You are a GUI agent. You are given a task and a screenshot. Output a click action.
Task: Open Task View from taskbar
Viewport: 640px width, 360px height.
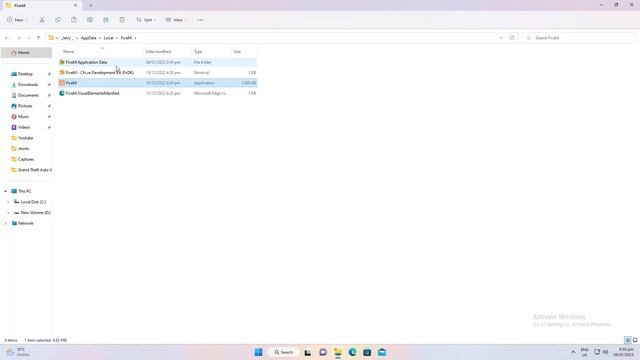[308, 352]
